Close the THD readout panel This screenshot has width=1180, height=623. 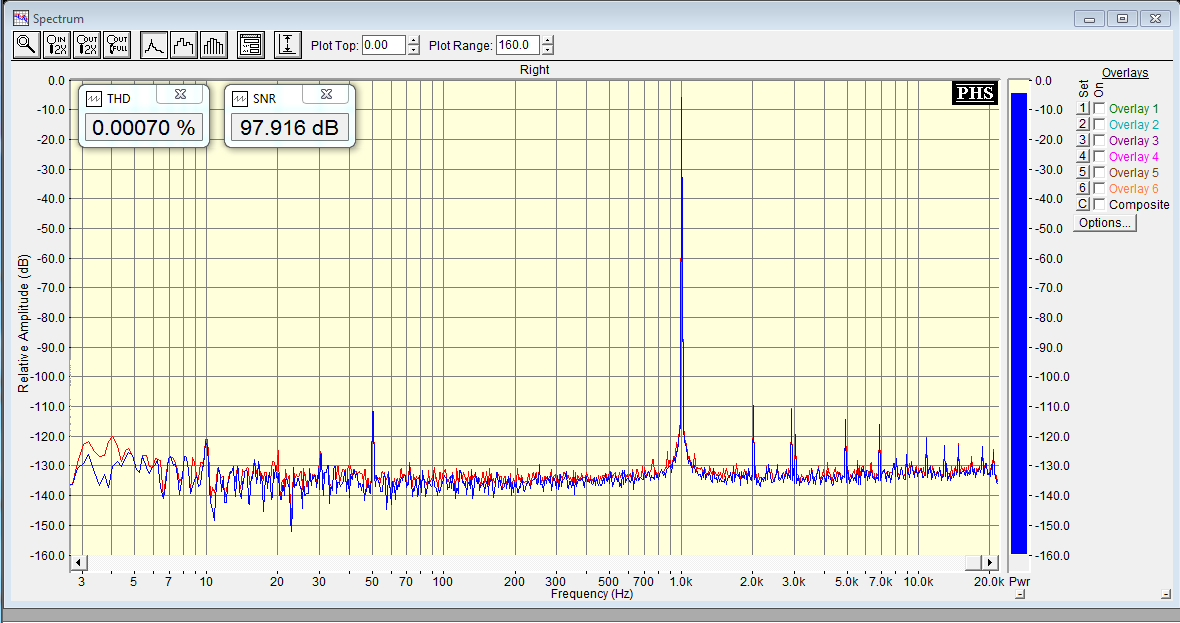(x=181, y=94)
